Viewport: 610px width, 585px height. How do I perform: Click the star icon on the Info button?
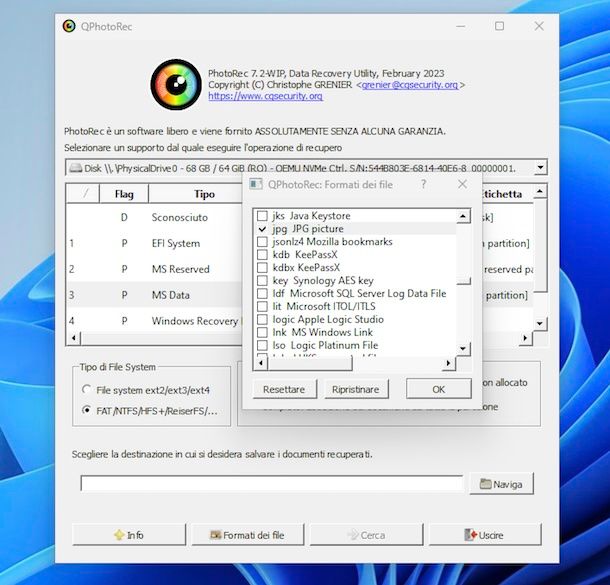coord(119,535)
